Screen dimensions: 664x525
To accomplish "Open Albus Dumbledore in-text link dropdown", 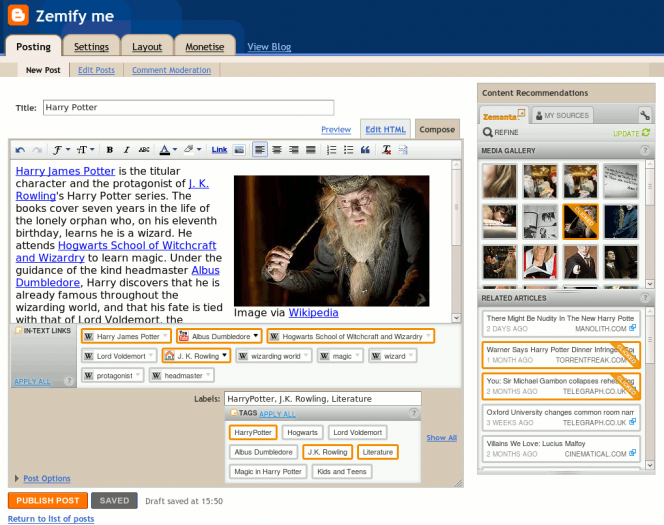I will pos(256,336).
